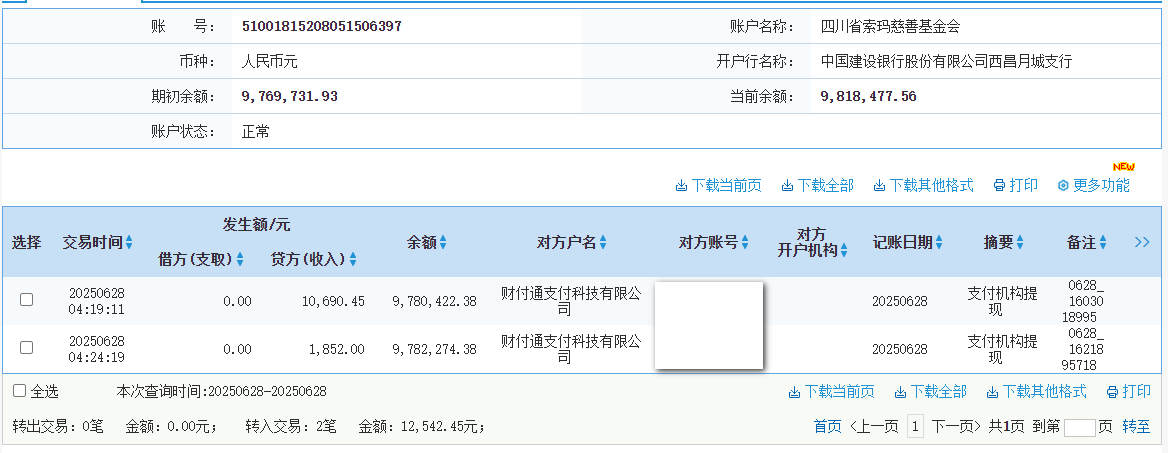
Task: Click the bottom 下载全部 link
Action: [x=930, y=391]
